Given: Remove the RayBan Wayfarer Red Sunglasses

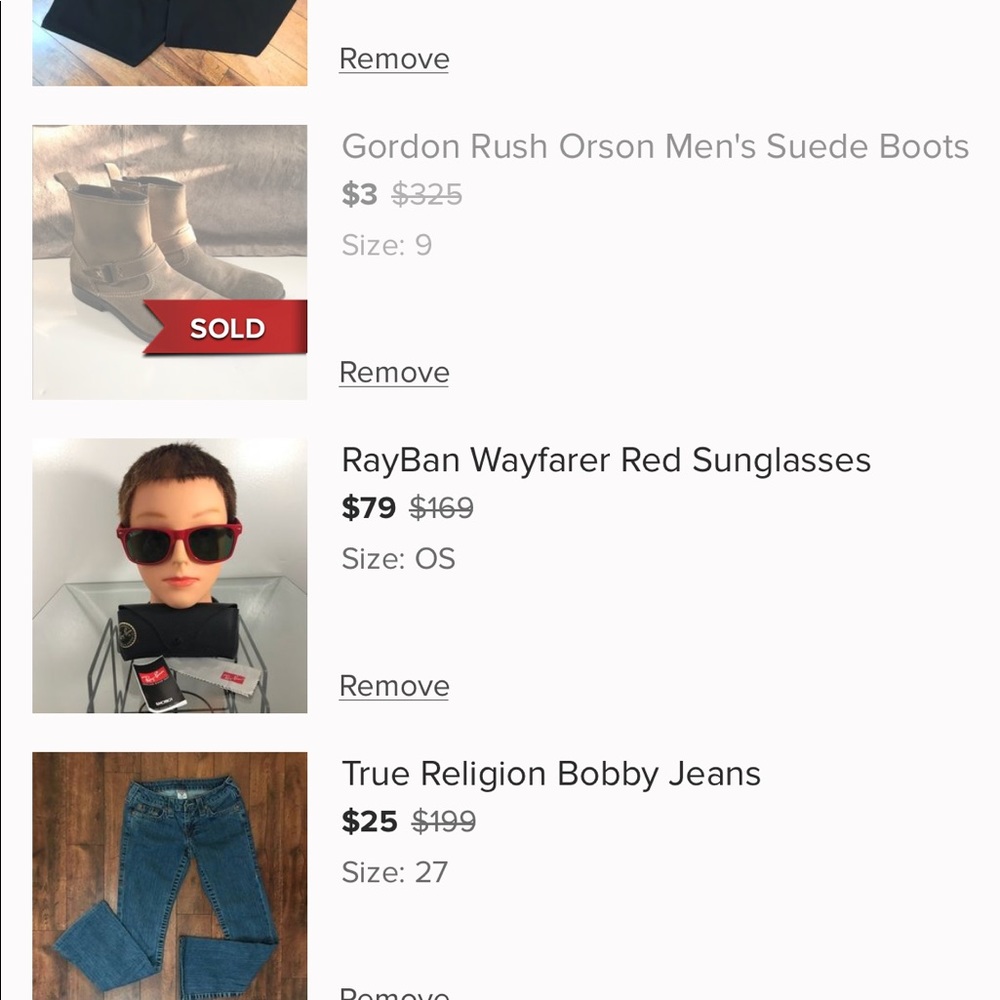Looking at the screenshot, I should click(393, 686).
